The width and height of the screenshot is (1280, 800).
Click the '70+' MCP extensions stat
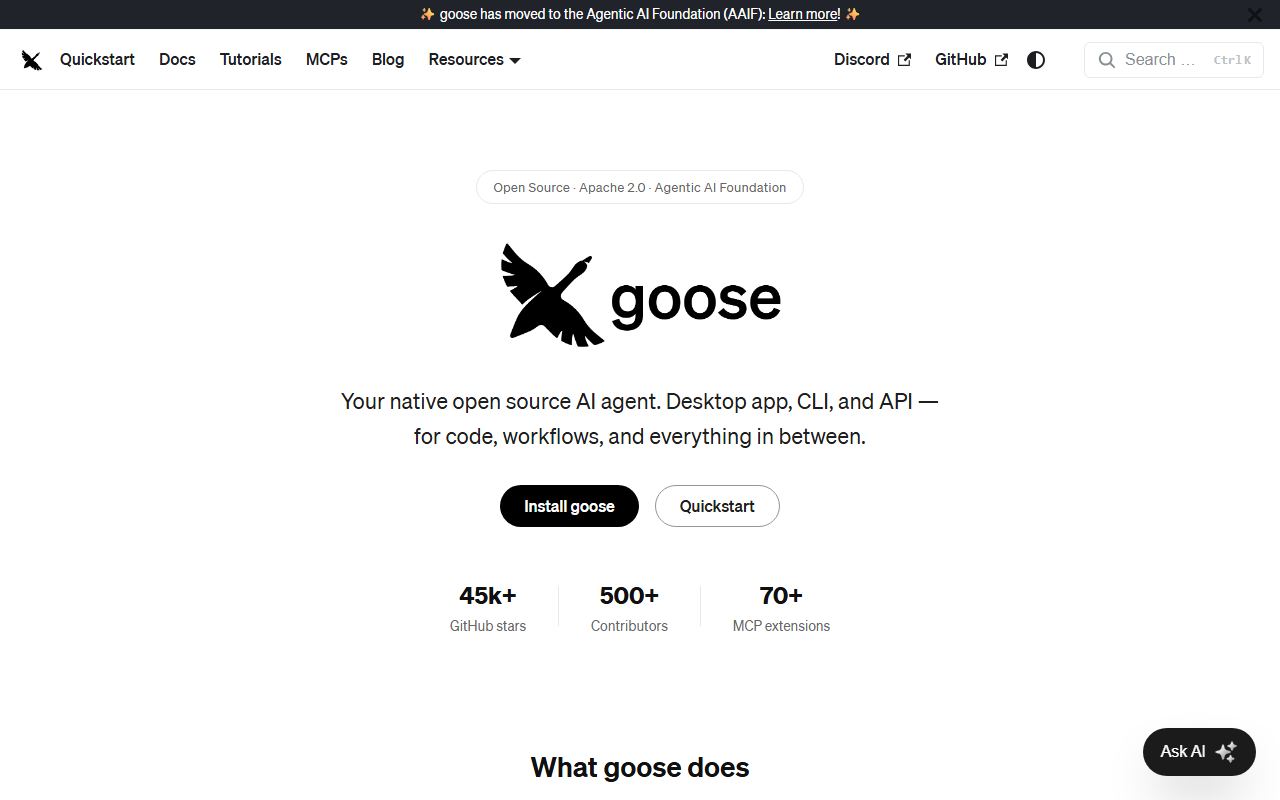coord(781,608)
